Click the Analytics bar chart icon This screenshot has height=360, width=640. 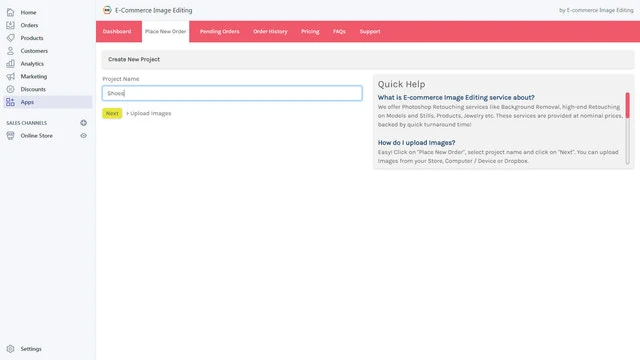pos(10,64)
